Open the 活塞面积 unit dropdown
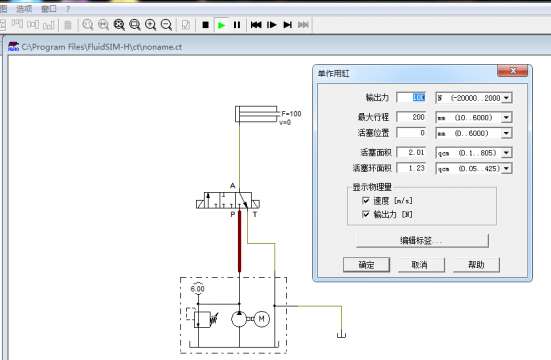The width and height of the screenshot is (551, 360). pos(506,153)
